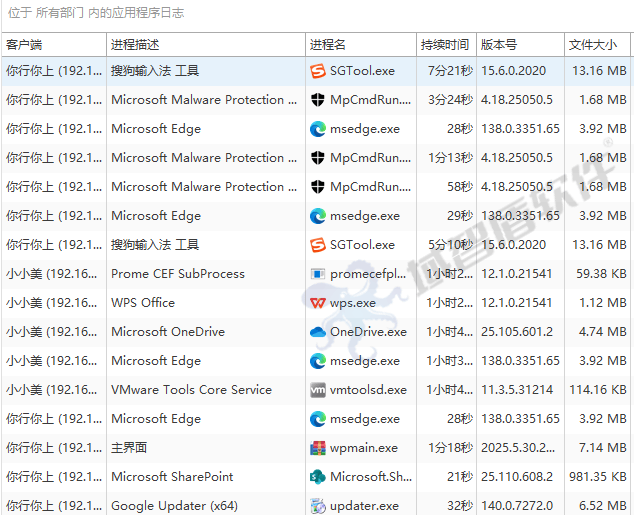Click the promecefpl process icon
Screen dimensions: 634x515
tap(318, 274)
